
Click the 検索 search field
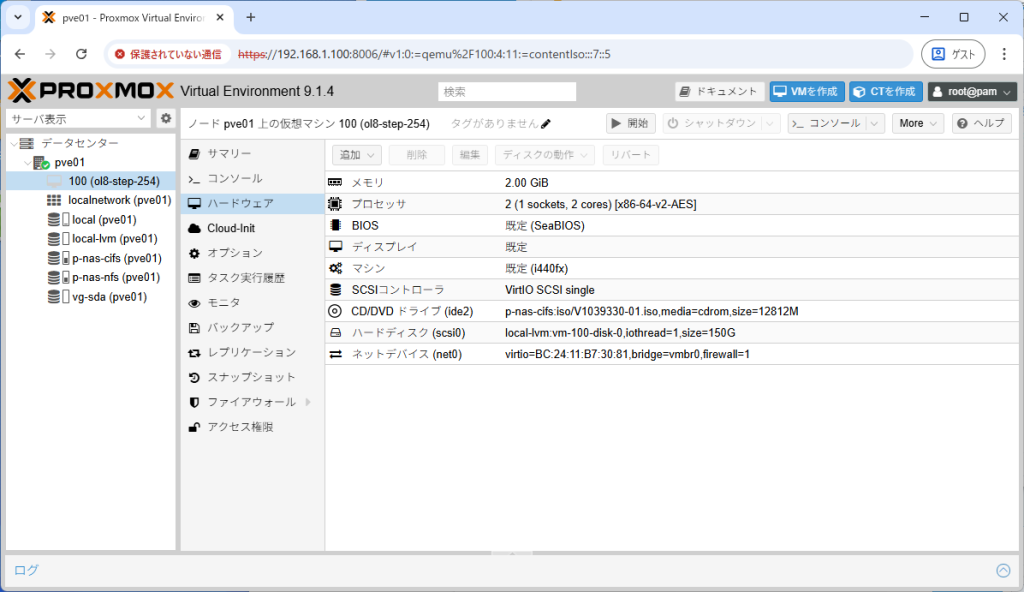tap(507, 92)
